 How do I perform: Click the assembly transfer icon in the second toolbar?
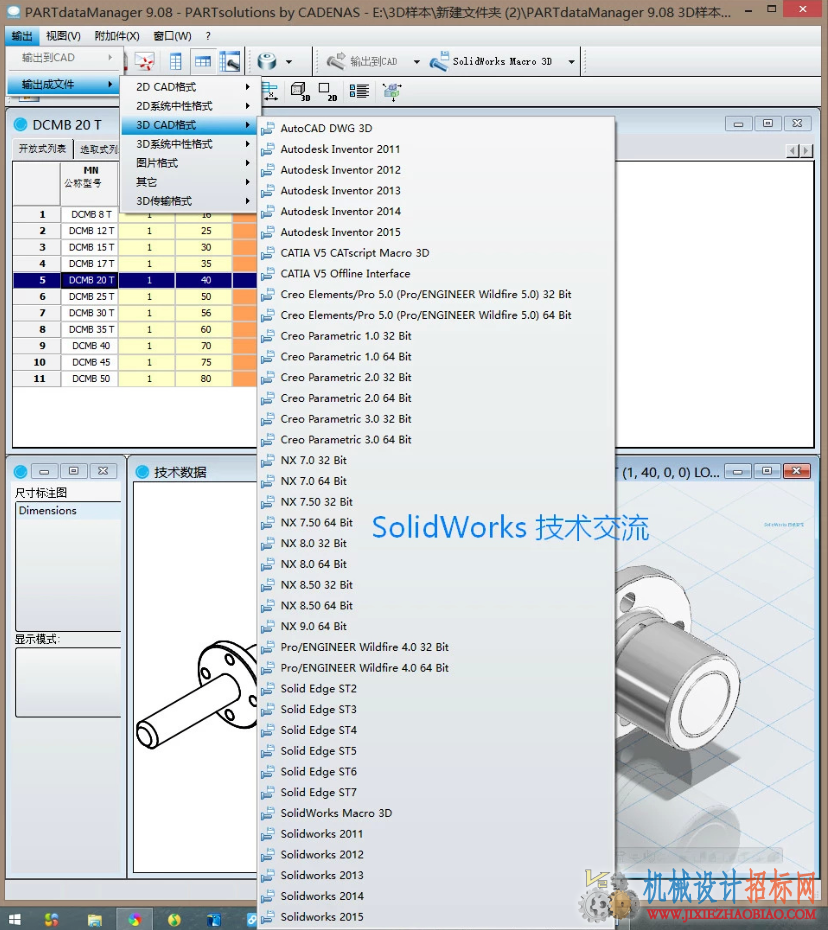click(x=392, y=91)
